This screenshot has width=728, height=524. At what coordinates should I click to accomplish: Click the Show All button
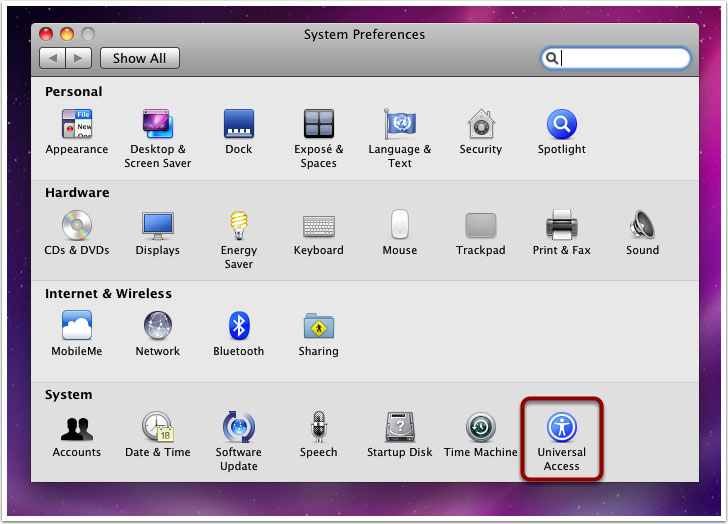140,58
